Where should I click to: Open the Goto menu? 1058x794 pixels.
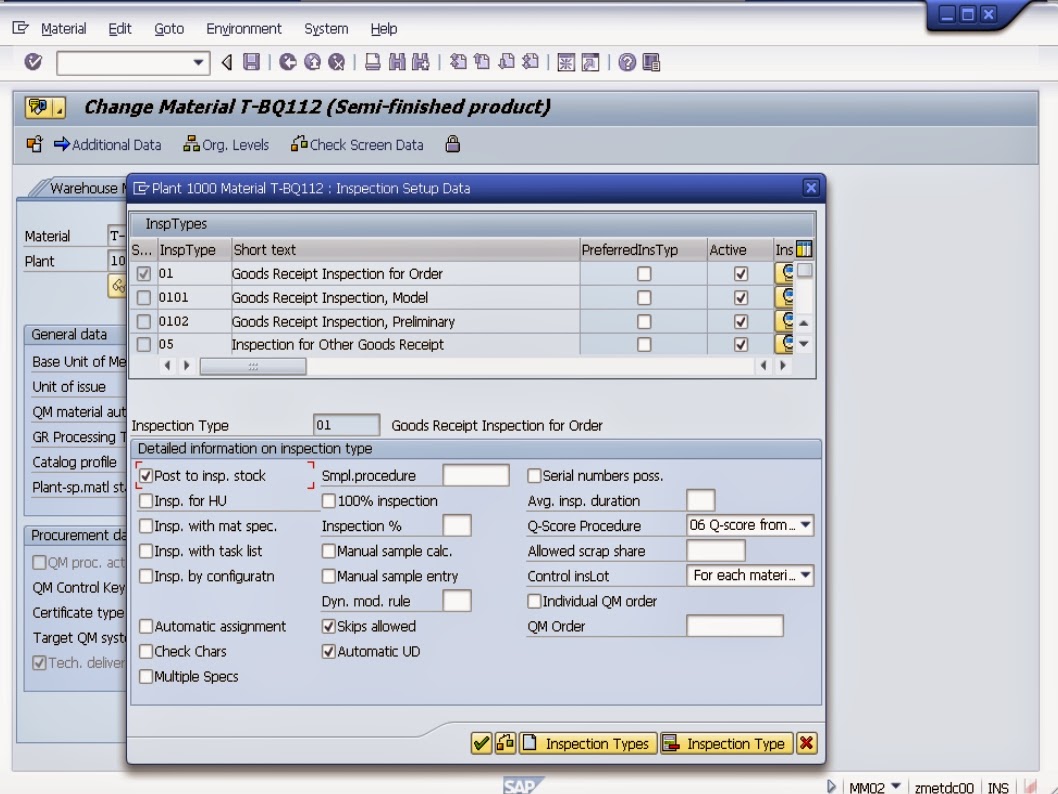(x=168, y=29)
